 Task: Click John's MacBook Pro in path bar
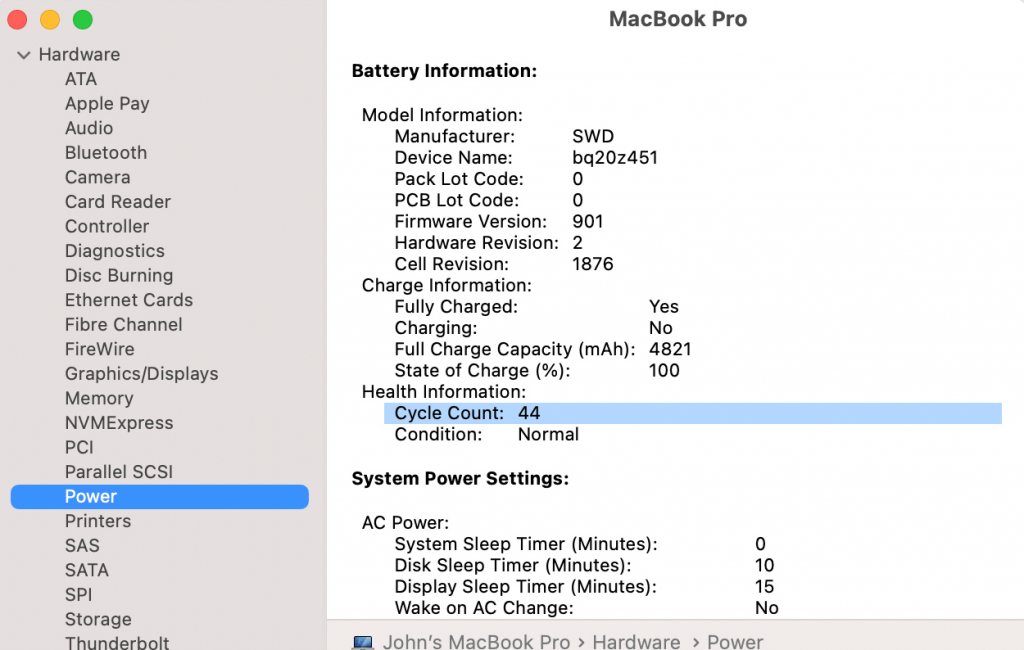click(476, 642)
